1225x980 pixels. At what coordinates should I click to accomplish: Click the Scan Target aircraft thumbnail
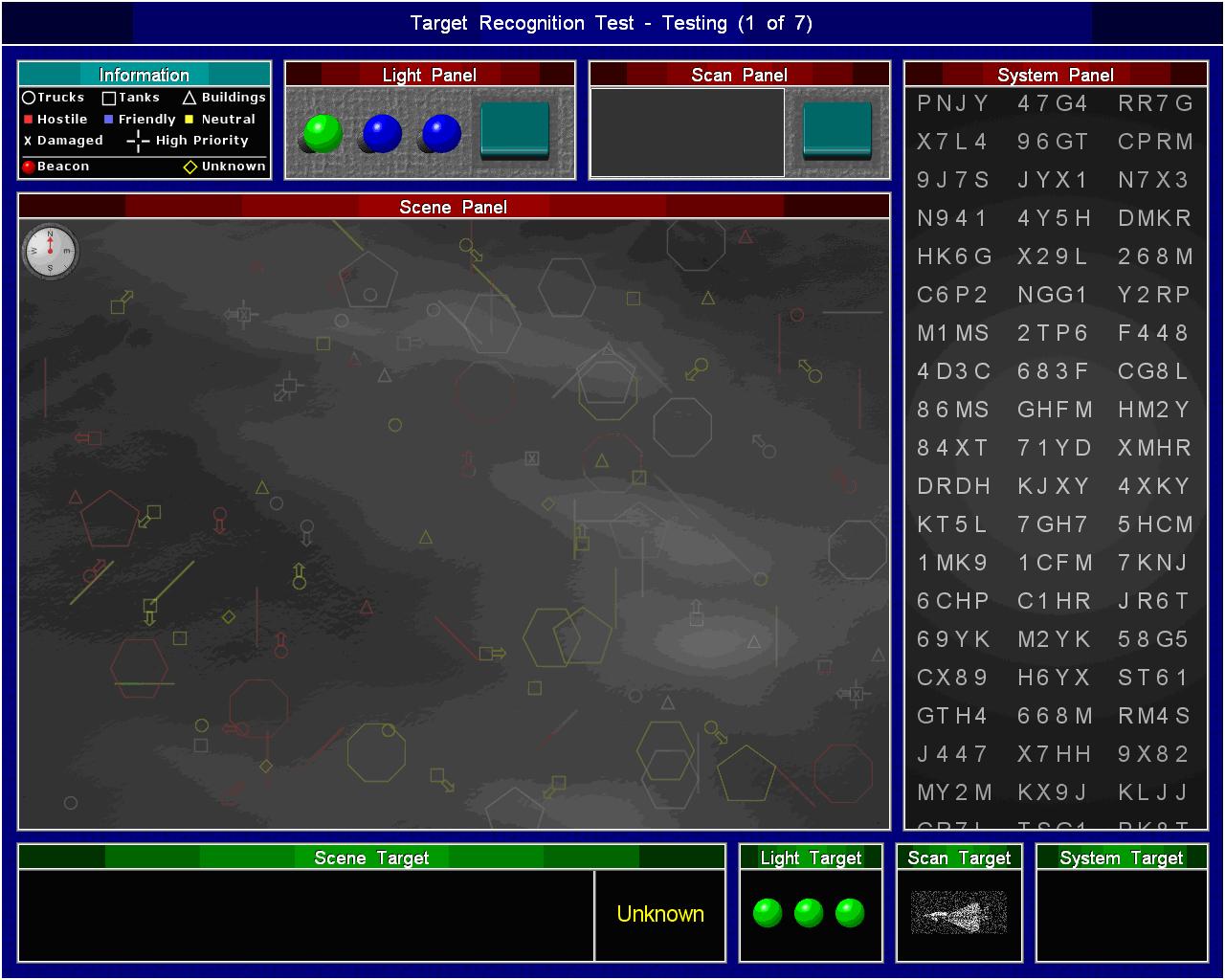959,912
